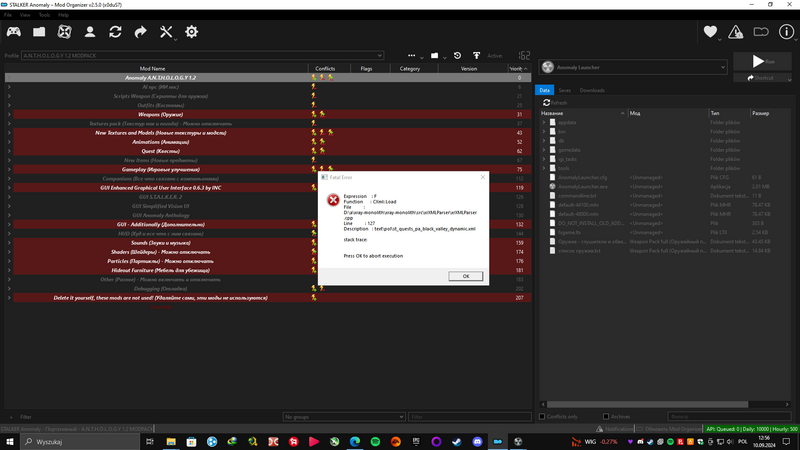Click the Windows taskbar search box
The image size is (800, 450).
[80, 441]
